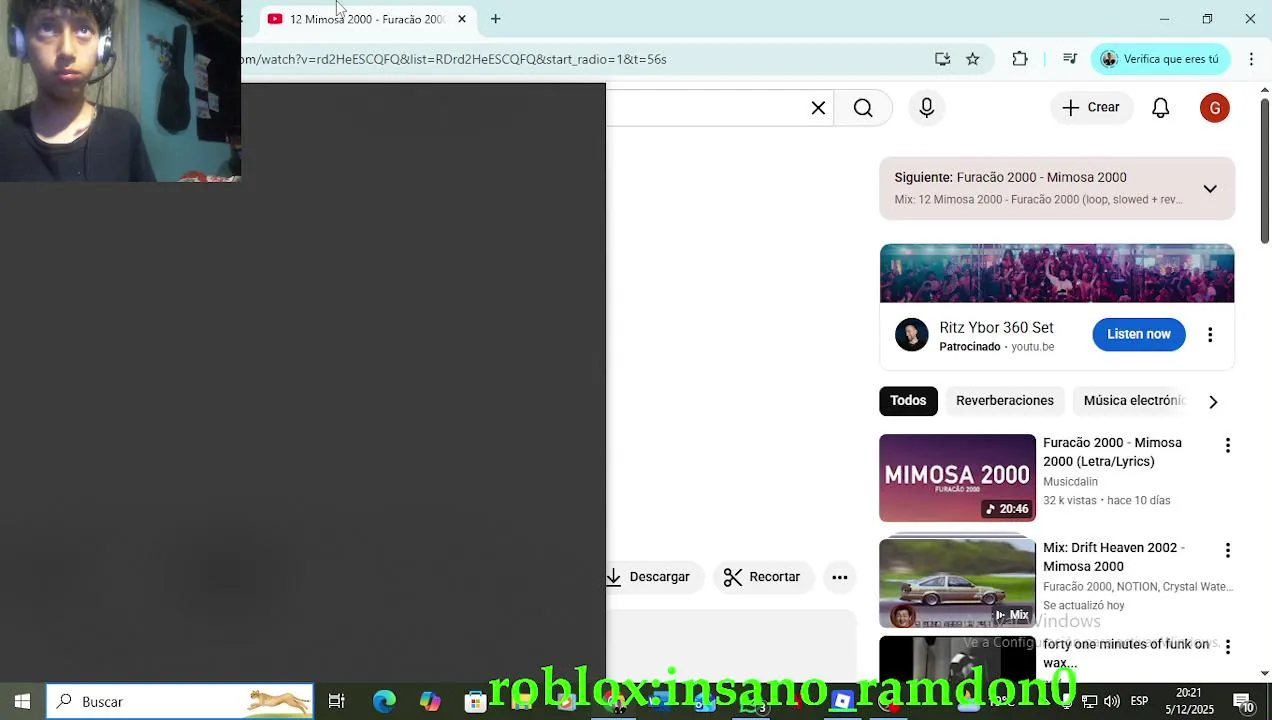Clear the YouTube search box with X

[x=818, y=108]
